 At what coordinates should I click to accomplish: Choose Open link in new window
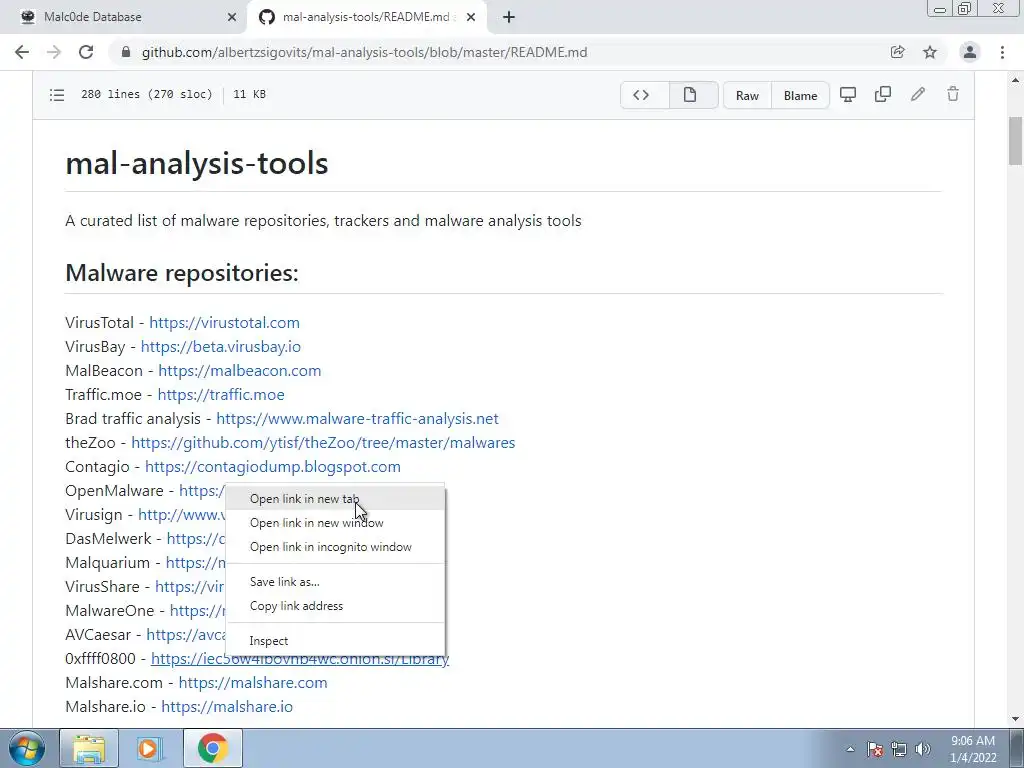[x=335, y=523]
